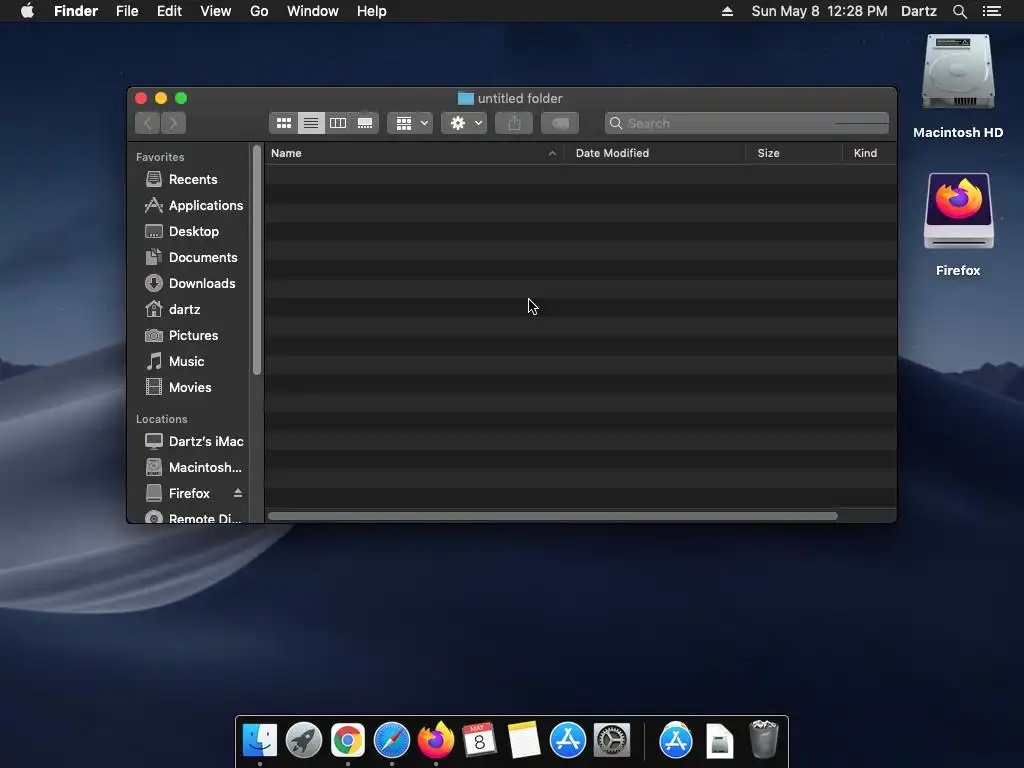
Task: Click the untitled folder title icon
Action: click(466, 99)
